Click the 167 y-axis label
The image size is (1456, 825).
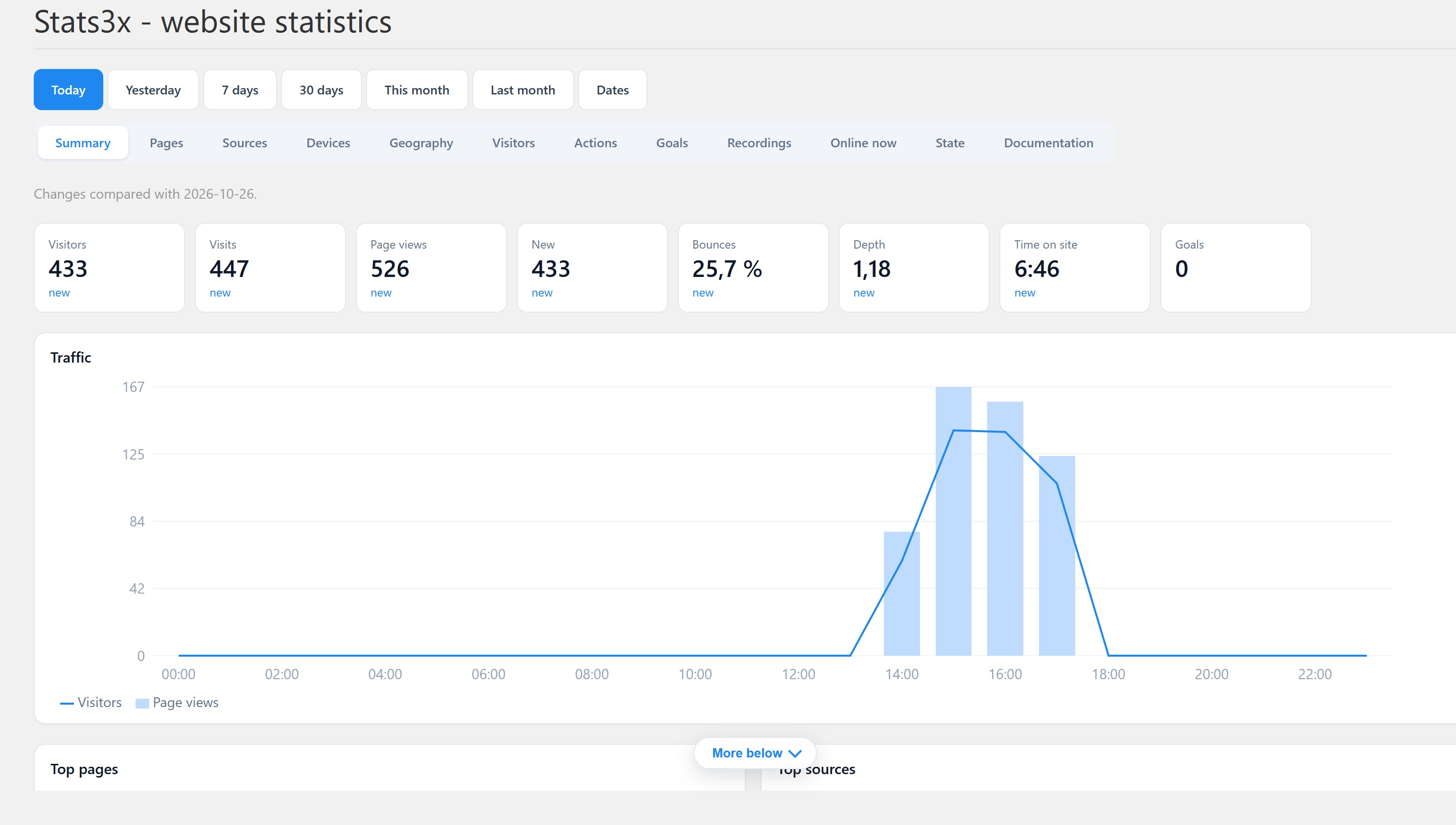pos(133,387)
